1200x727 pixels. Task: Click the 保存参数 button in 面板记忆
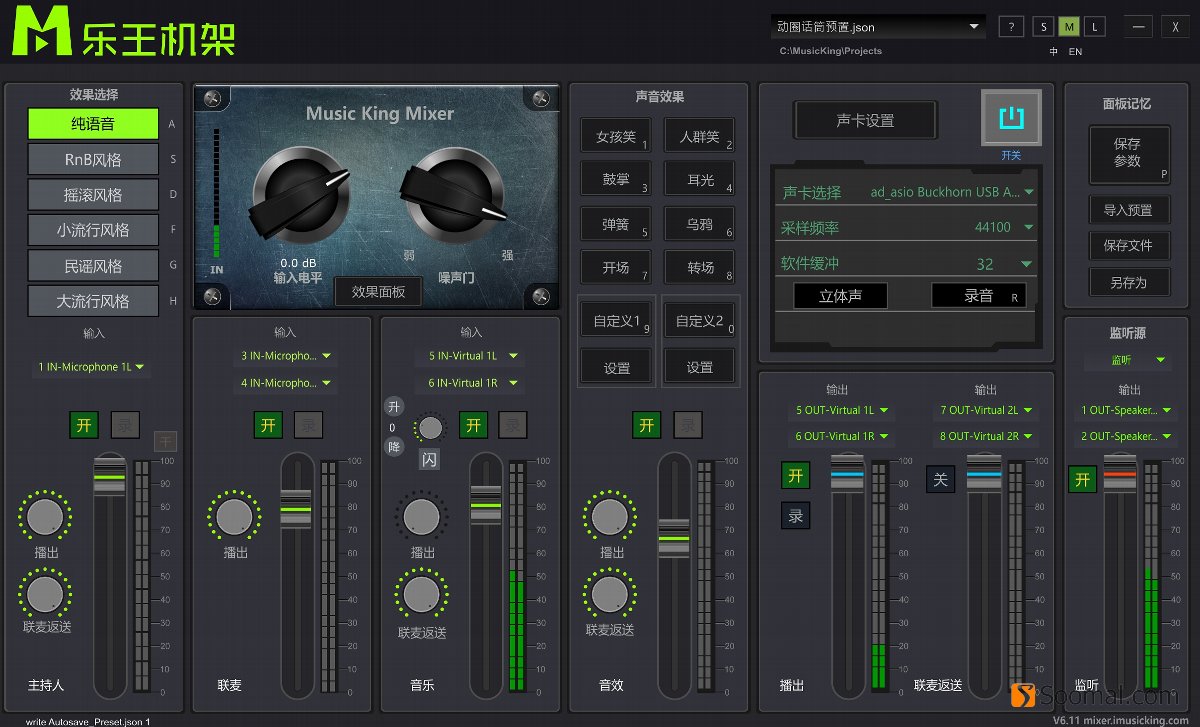[x=1129, y=156]
